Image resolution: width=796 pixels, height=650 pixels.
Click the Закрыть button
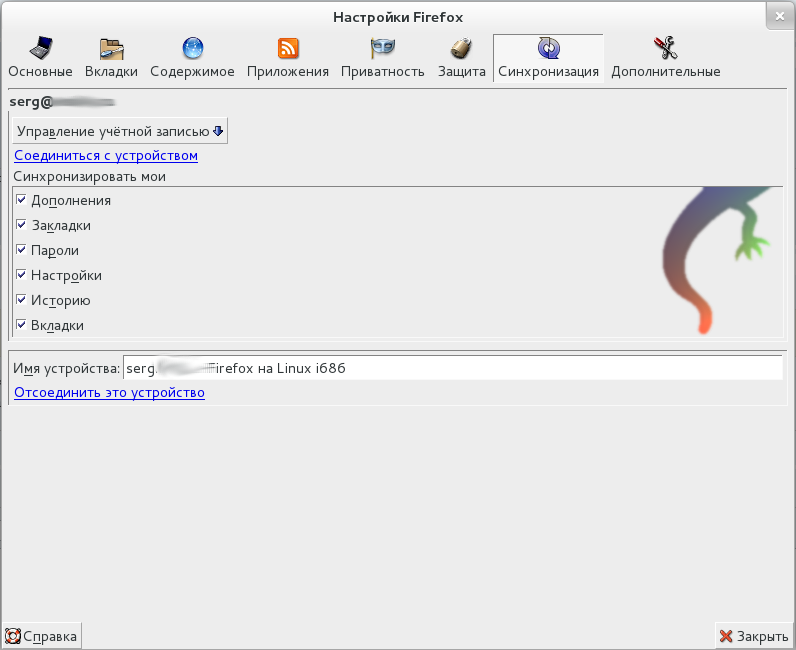coord(754,636)
